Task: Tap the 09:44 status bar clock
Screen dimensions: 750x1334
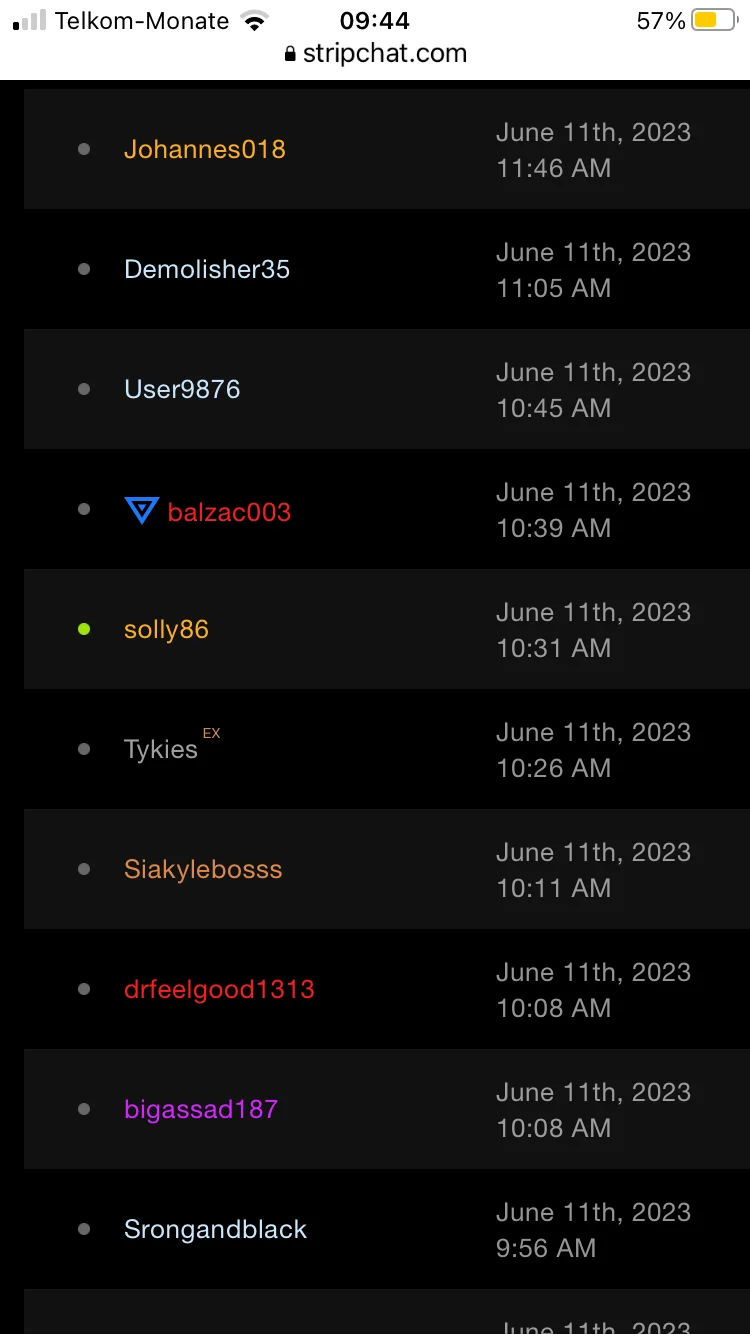Action: tap(375, 20)
